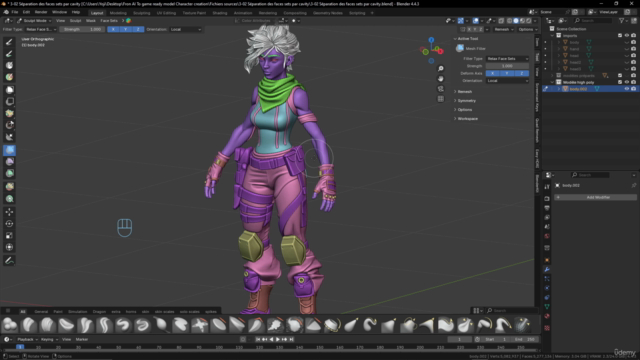
Task: Select the Mesh Filter tool in toolbar
Action: click(x=9, y=150)
